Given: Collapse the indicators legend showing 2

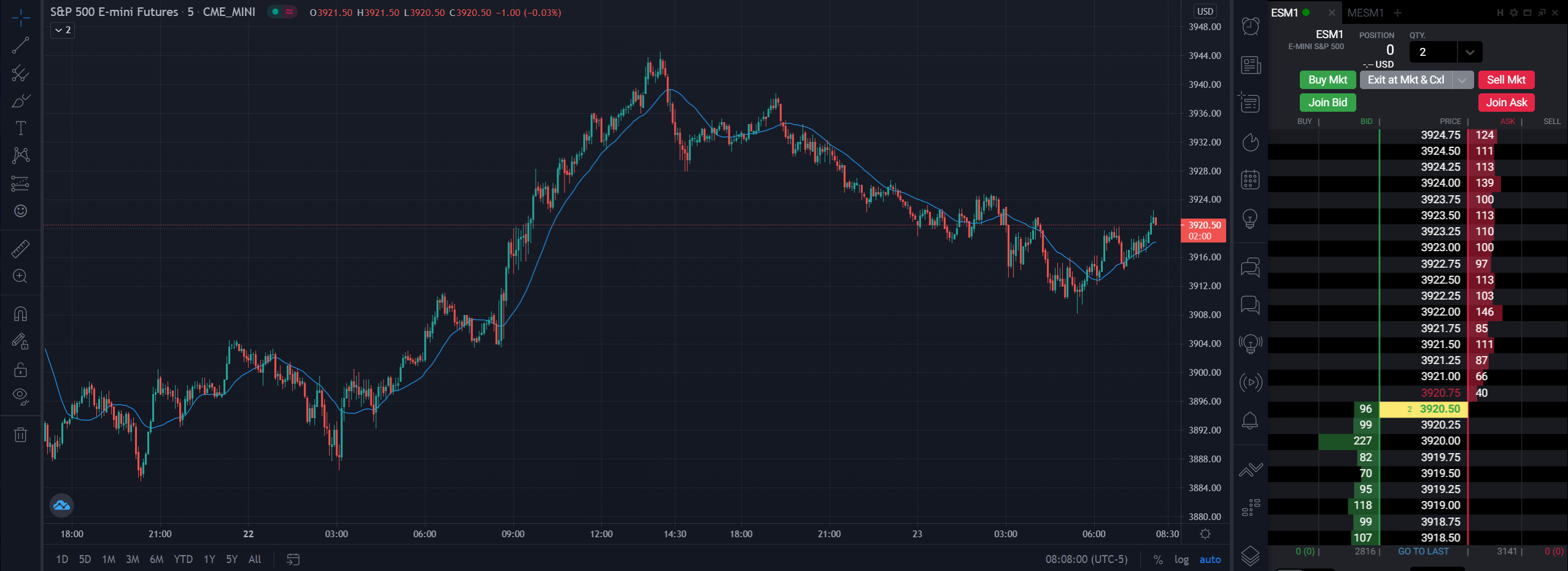Looking at the screenshot, I should point(63,30).
